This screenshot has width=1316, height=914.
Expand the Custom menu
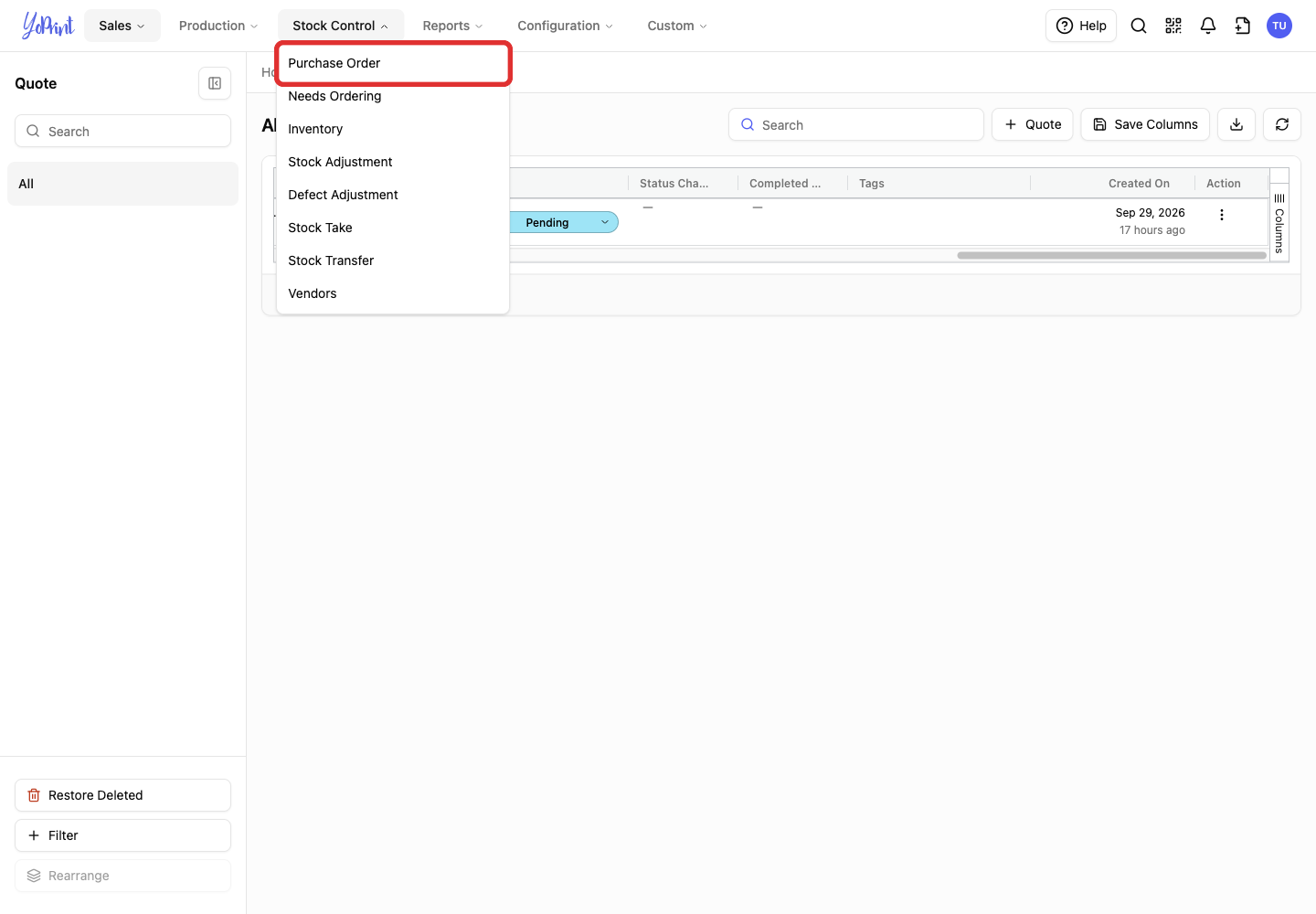tap(677, 26)
